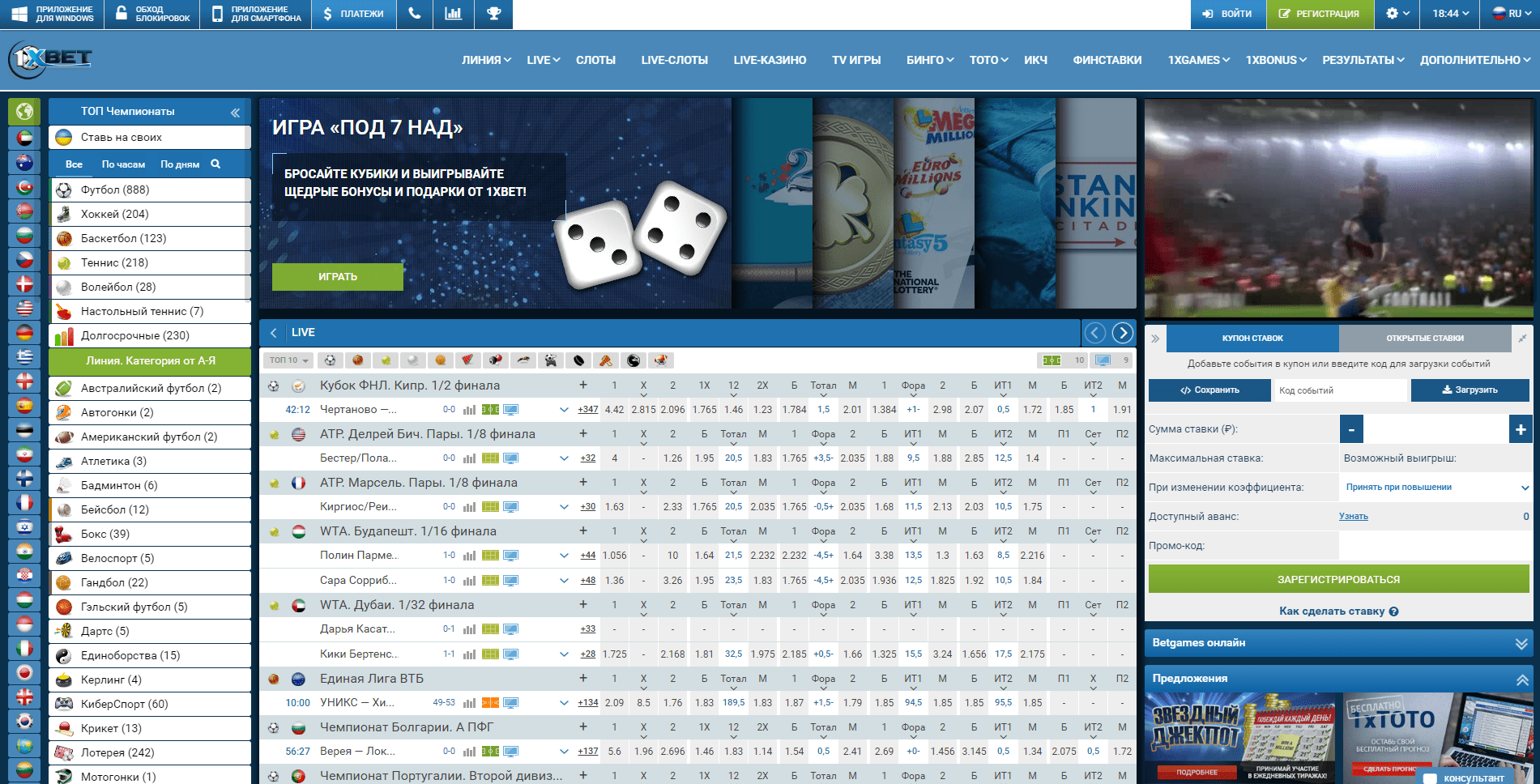Switch sports filter to По часам

(x=123, y=164)
